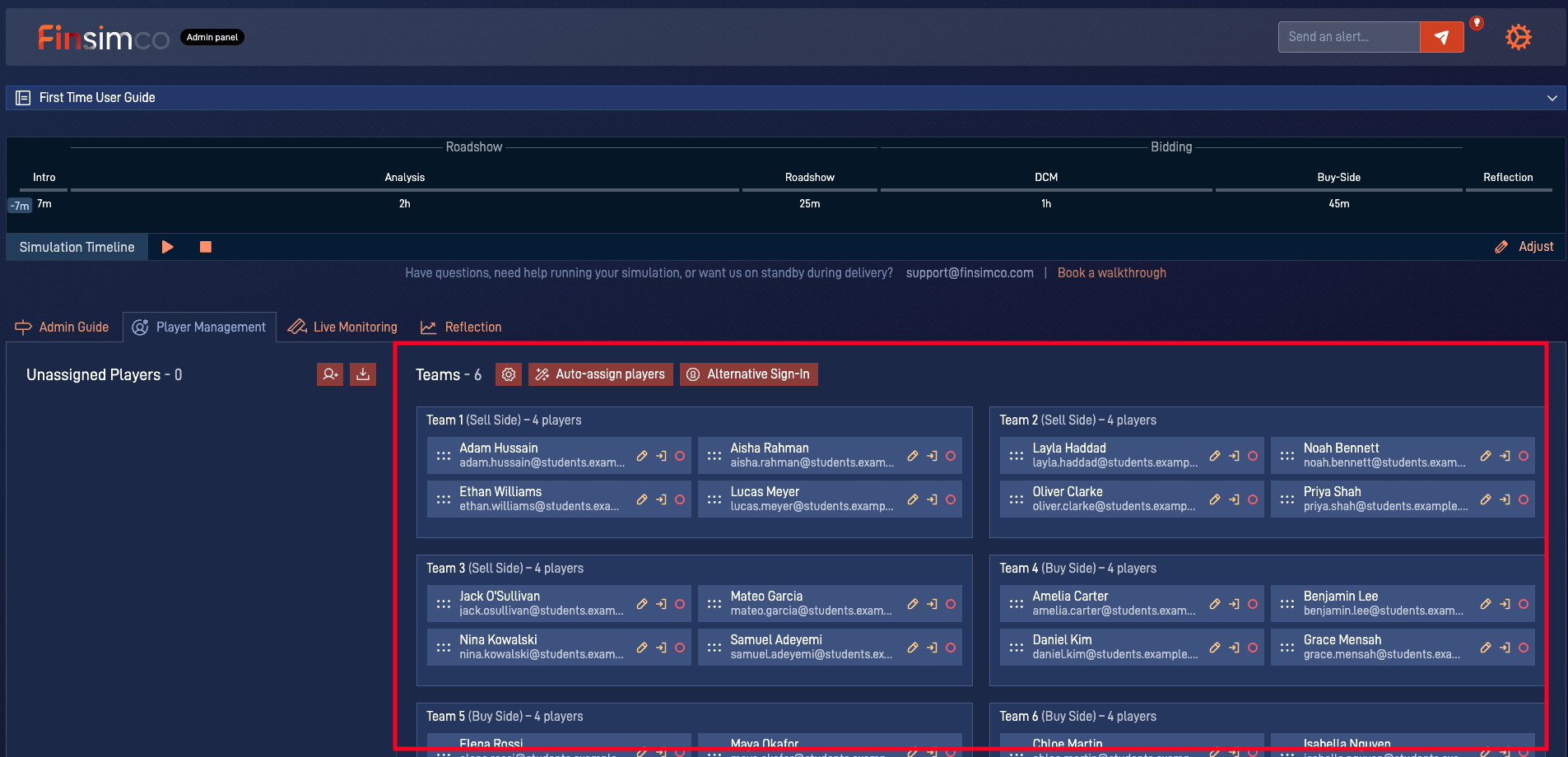Click status circle for Grace Mensah
The height and width of the screenshot is (757, 1568).
tap(1524, 648)
